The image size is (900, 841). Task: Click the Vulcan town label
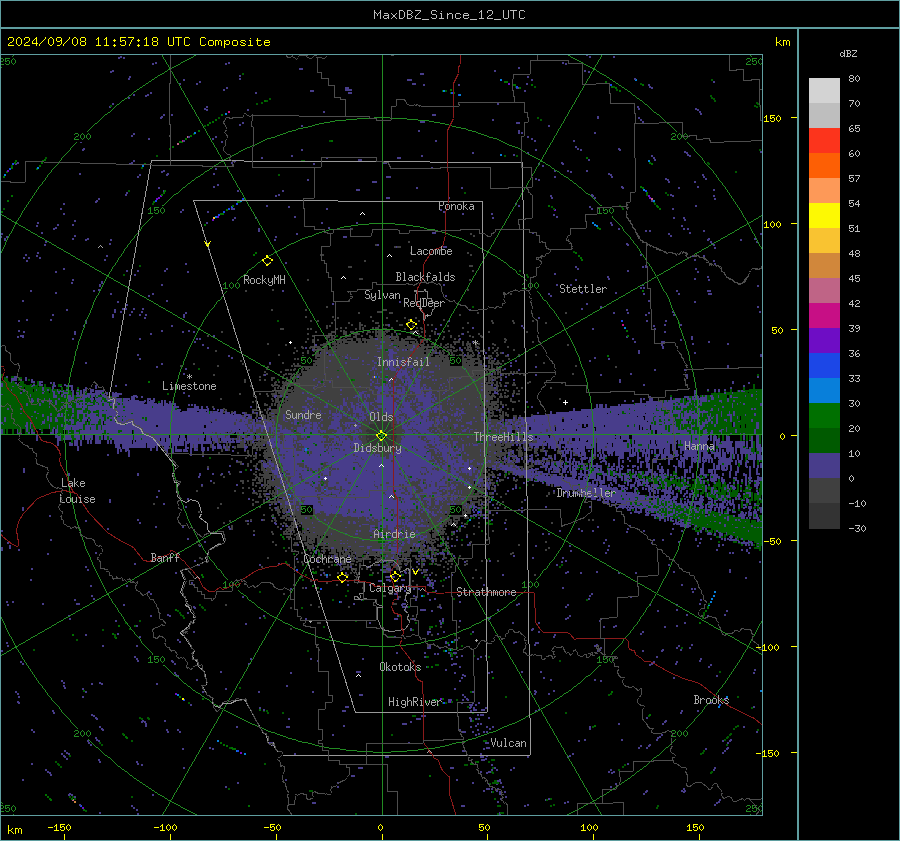(x=508, y=743)
